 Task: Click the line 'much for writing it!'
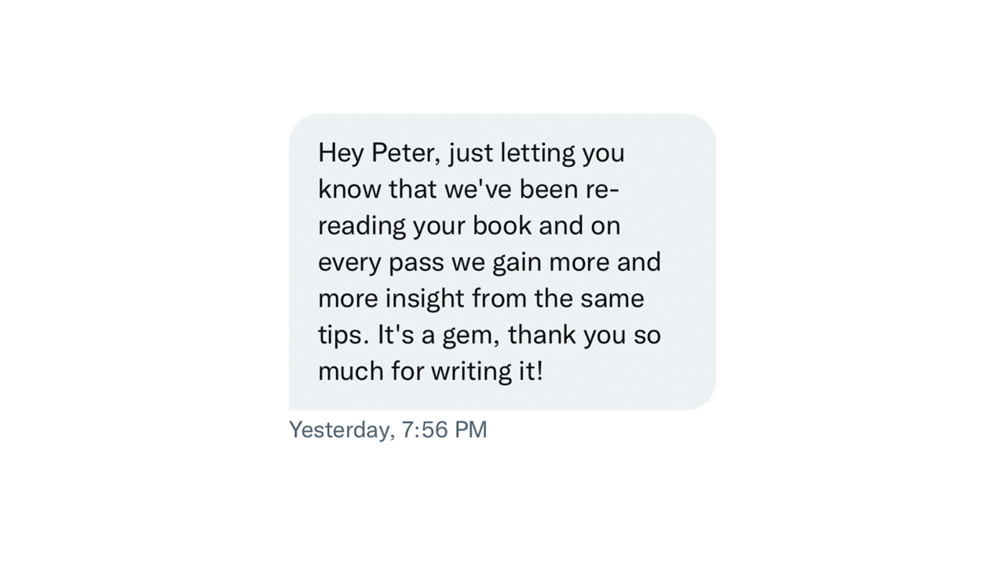[430, 371]
